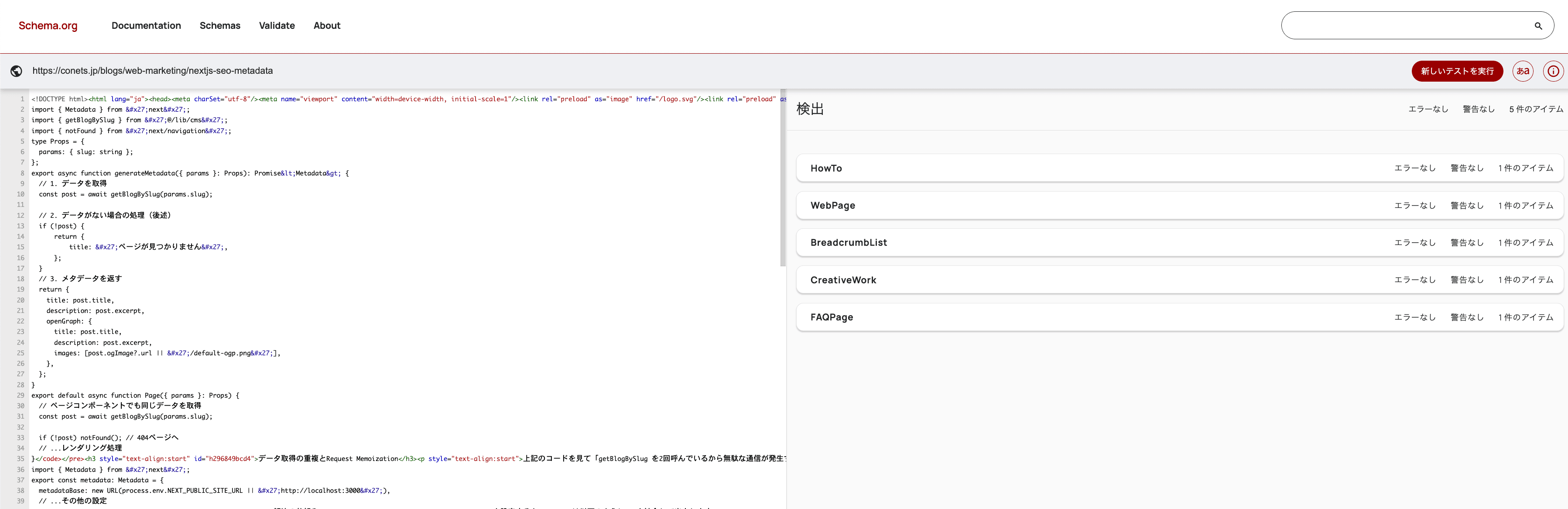
Task: Click the search magnifier icon
Action: (x=1538, y=26)
